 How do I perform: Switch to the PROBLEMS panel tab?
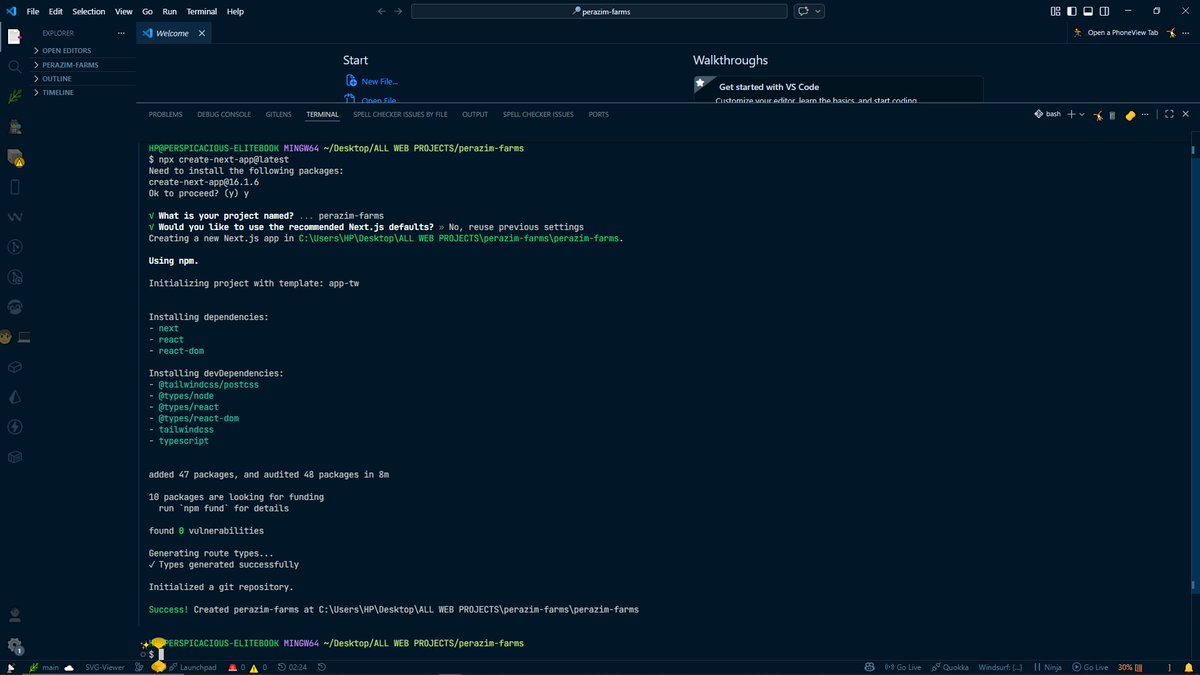click(x=165, y=115)
